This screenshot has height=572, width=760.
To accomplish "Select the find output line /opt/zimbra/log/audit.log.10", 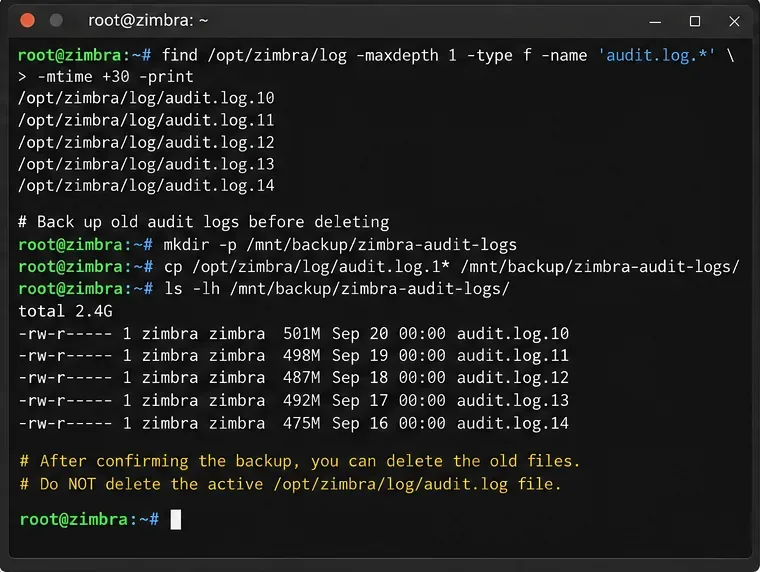I will tap(146, 98).
